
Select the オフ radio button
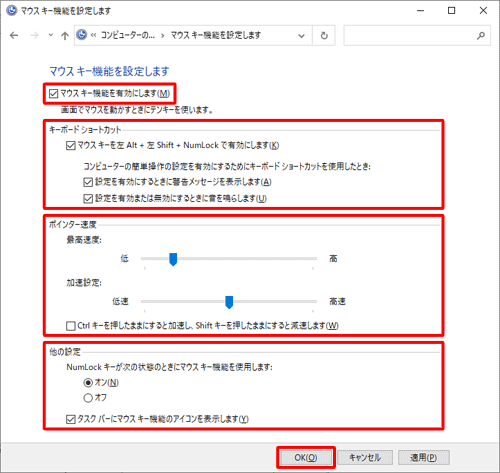coord(88,398)
